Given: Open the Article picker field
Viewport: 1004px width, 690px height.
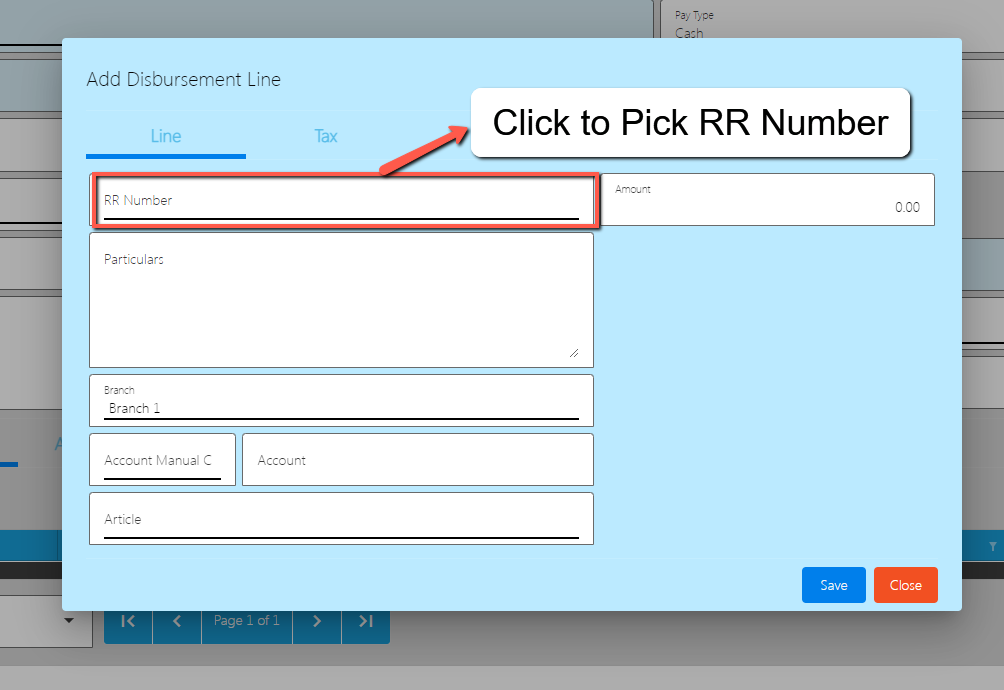Looking at the screenshot, I should (341, 519).
